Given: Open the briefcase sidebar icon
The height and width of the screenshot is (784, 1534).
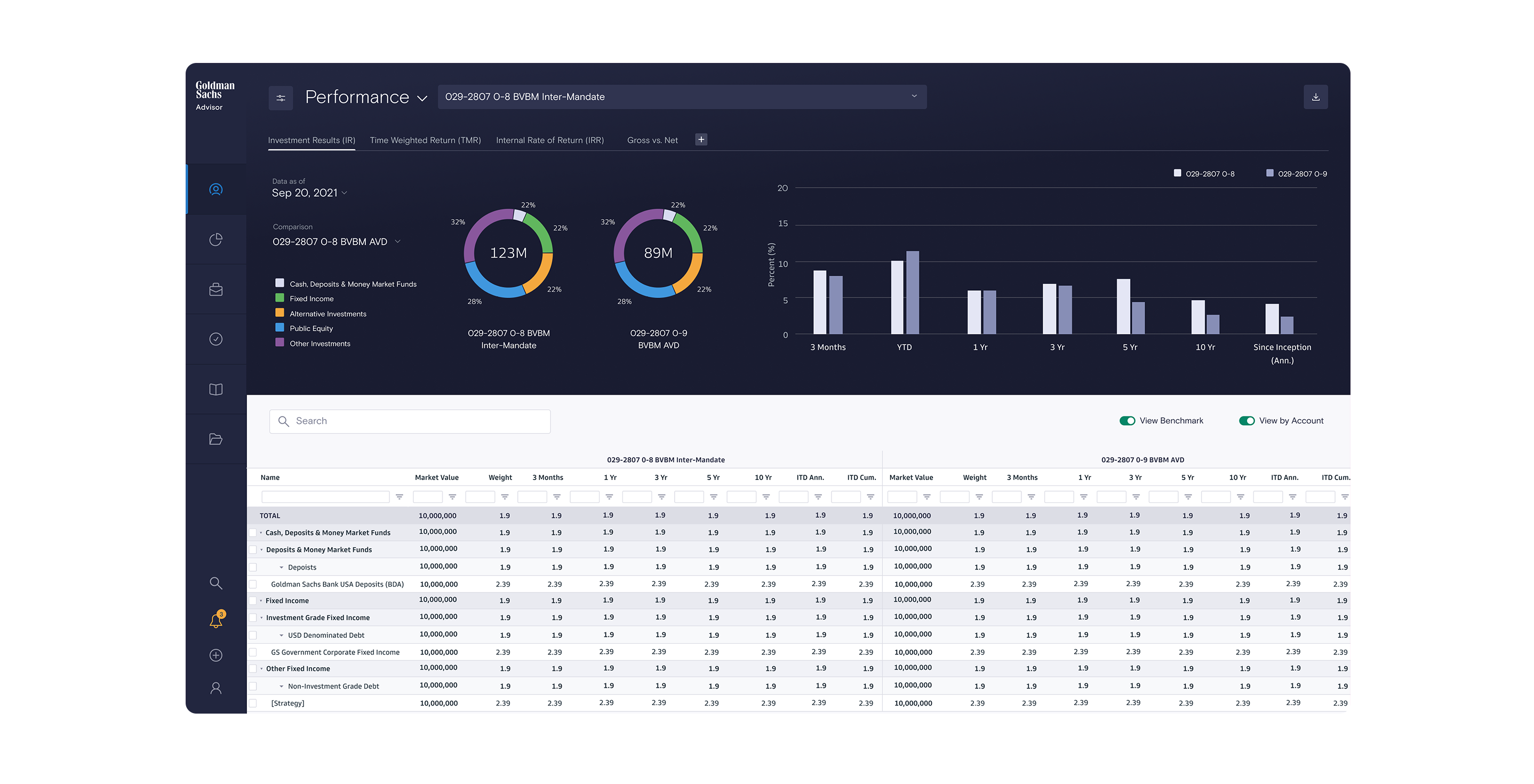Looking at the screenshot, I should click(x=215, y=289).
